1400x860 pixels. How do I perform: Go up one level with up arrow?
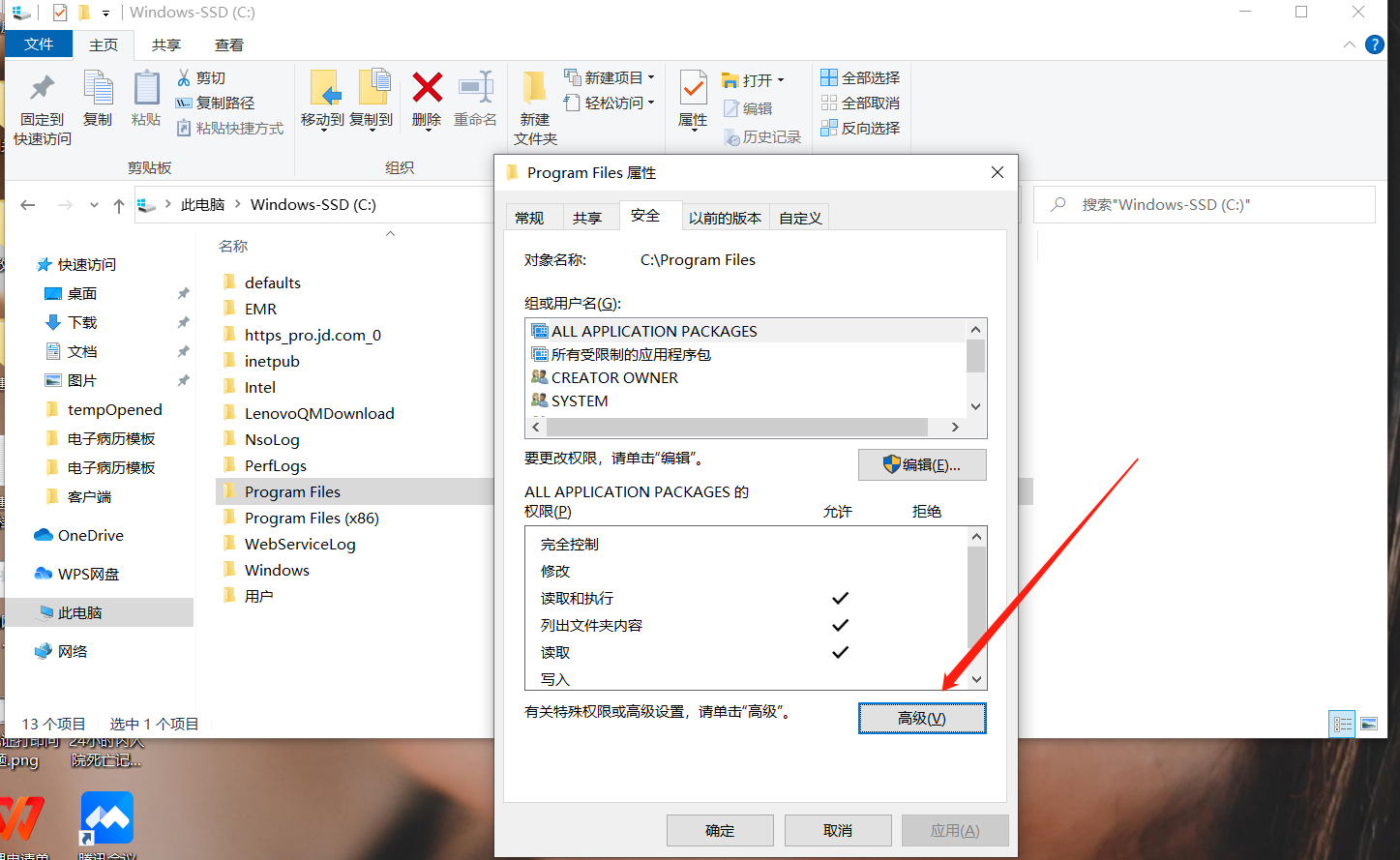point(119,205)
